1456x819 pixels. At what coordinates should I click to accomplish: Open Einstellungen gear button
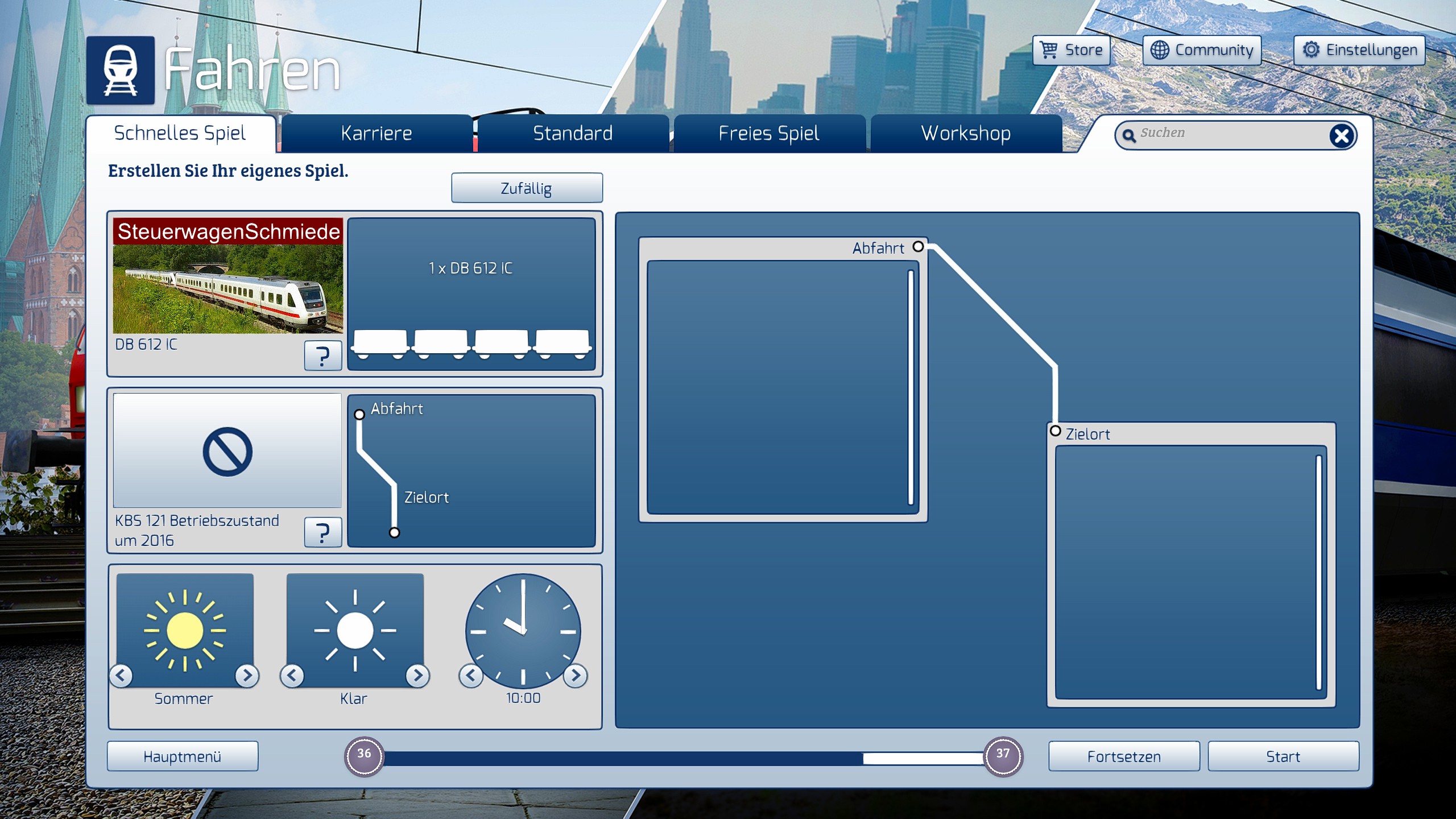pyautogui.click(x=1359, y=50)
